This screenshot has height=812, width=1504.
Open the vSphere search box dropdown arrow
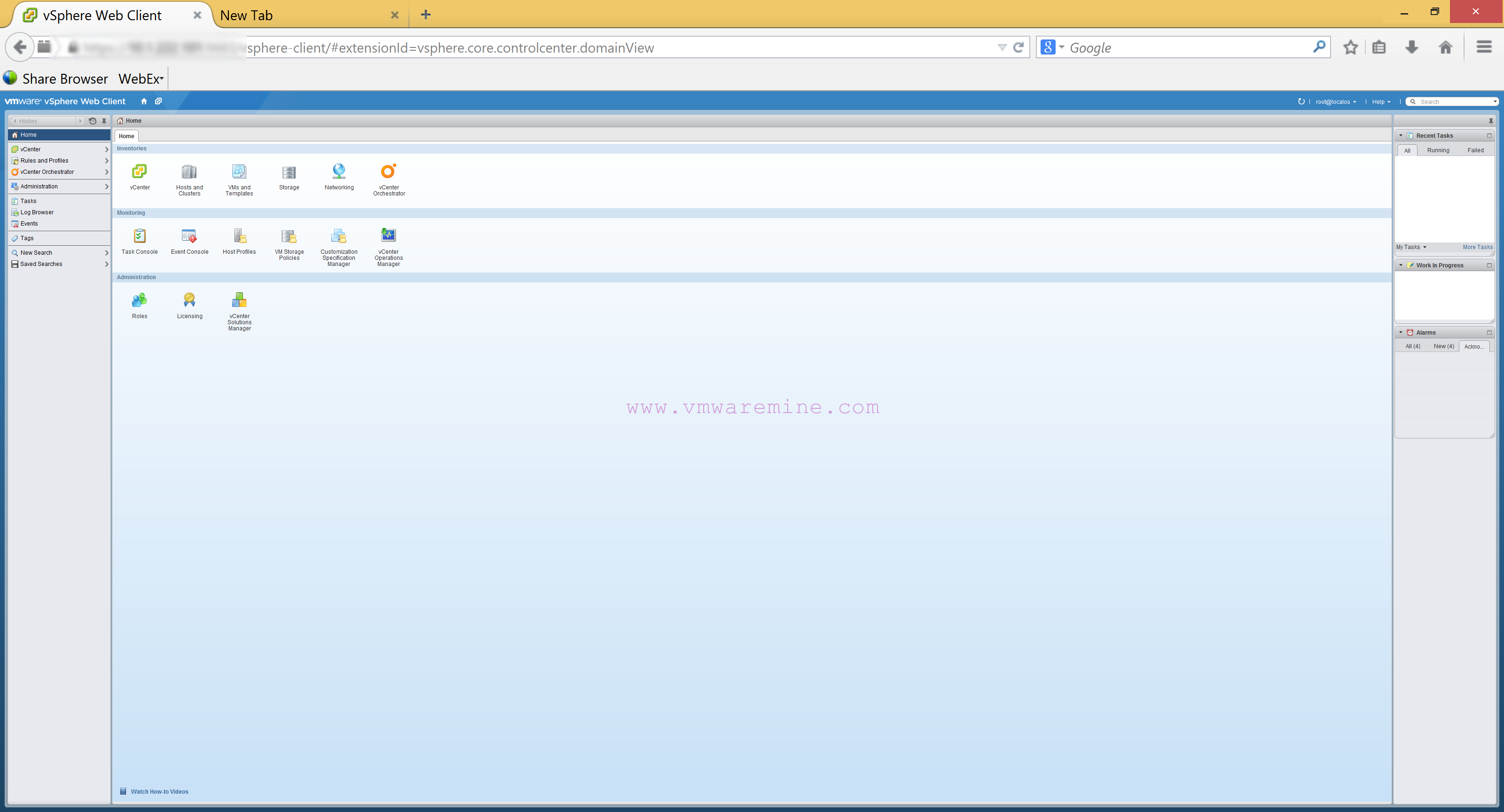[1494, 101]
